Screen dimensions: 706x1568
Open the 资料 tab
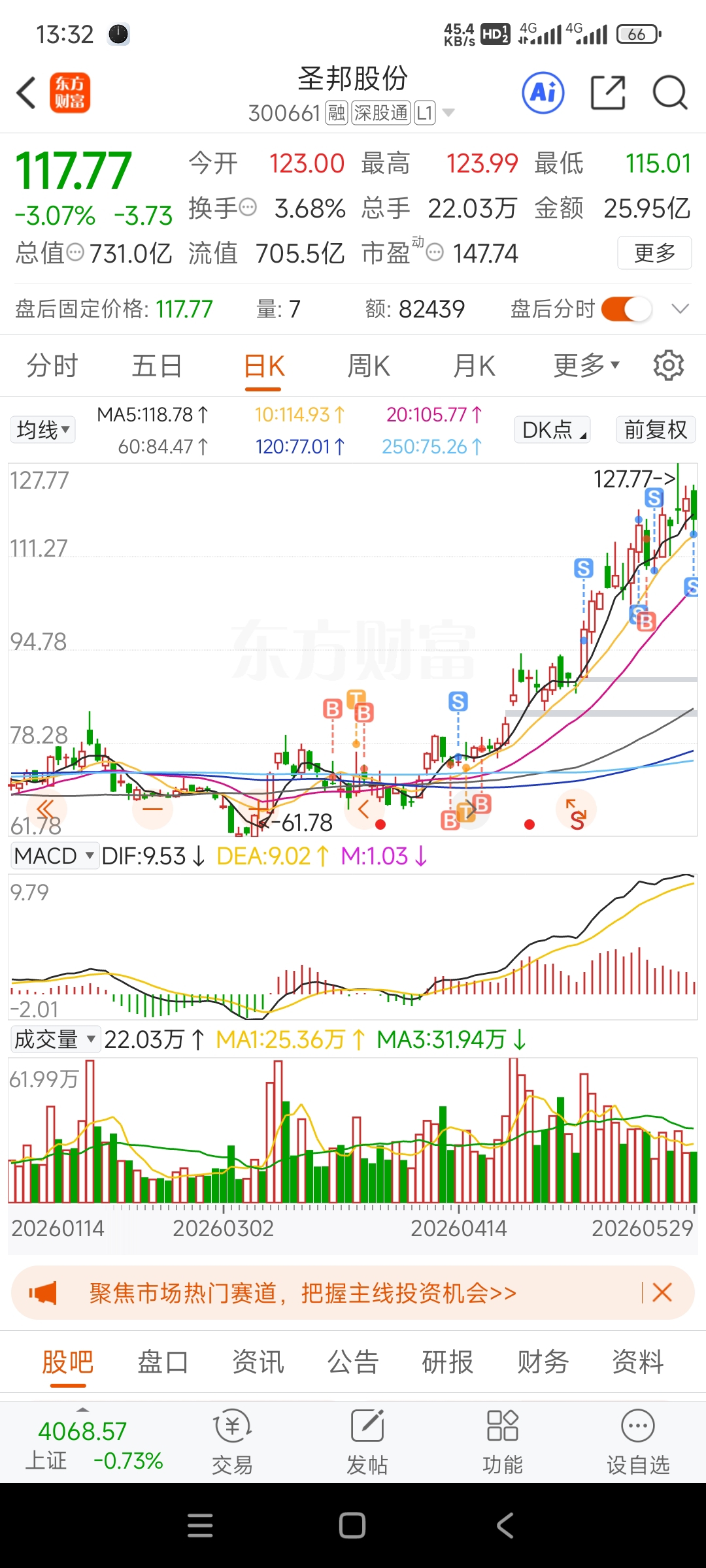[x=638, y=1362]
